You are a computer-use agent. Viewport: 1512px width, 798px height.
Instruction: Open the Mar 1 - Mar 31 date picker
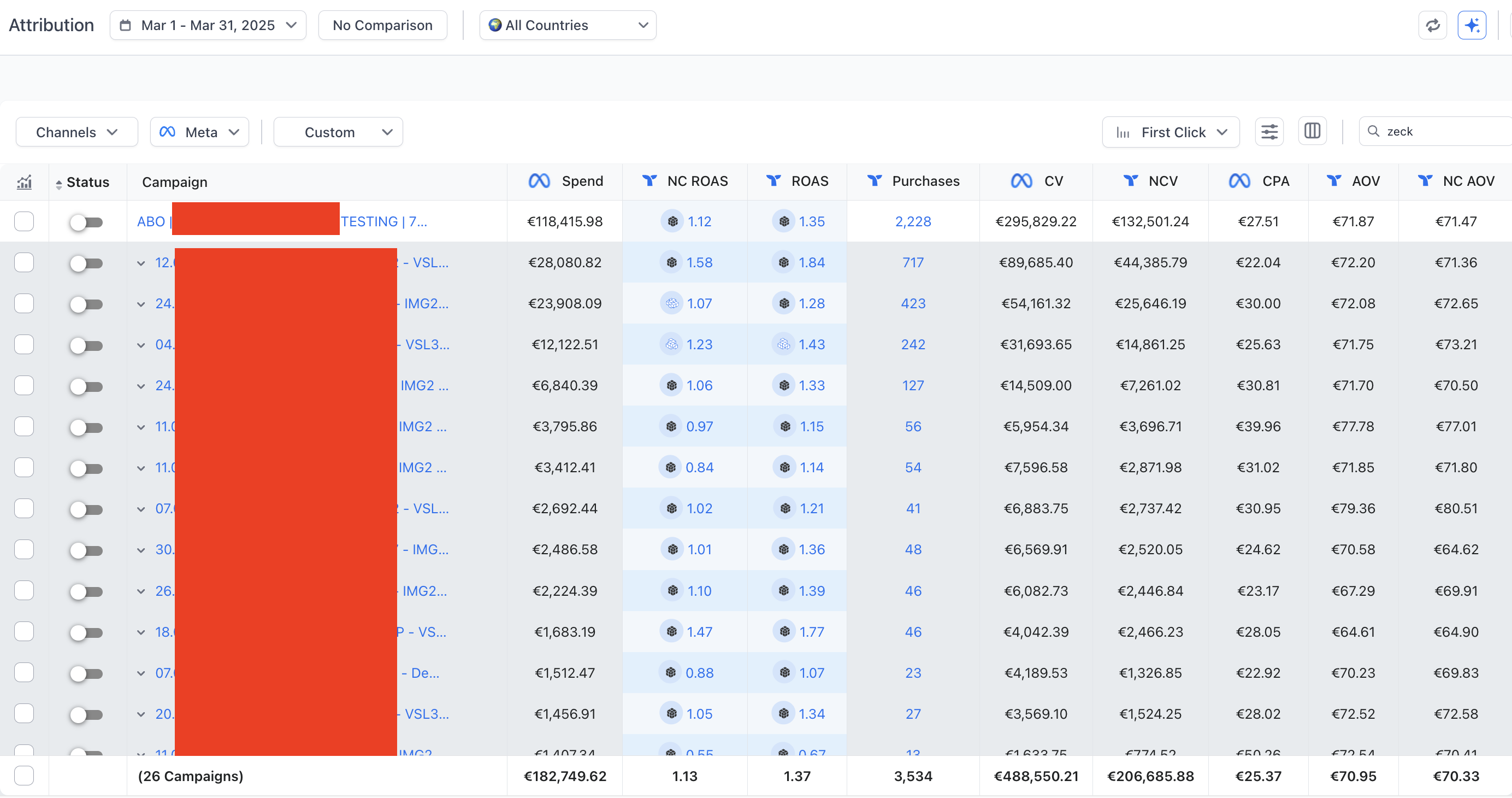click(x=208, y=25)
